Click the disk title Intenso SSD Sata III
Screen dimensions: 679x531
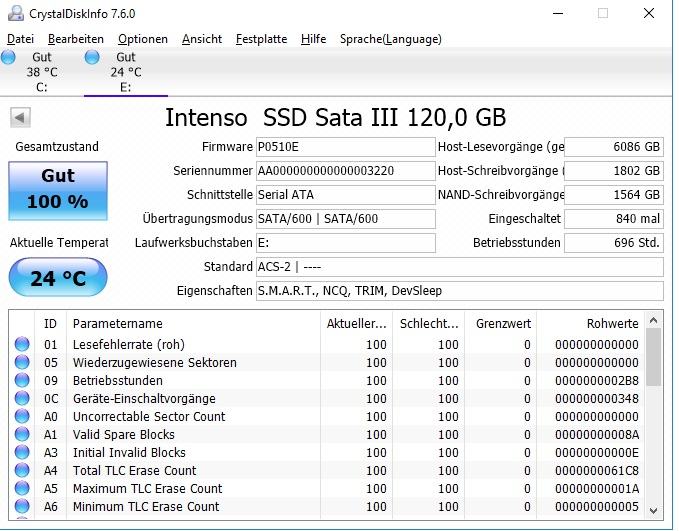point(336,117)
